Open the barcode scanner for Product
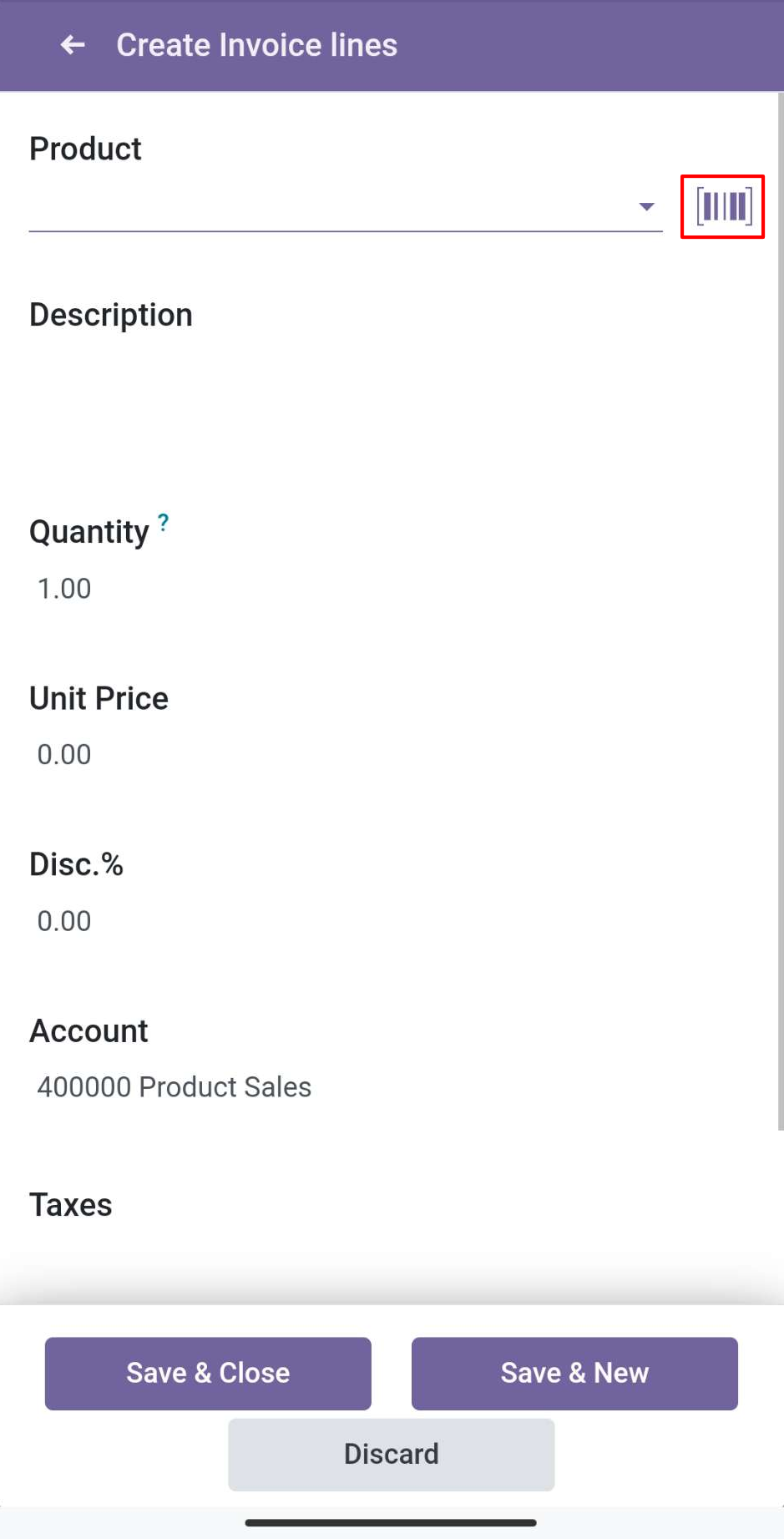784x1539 pixels. point(723,206)
